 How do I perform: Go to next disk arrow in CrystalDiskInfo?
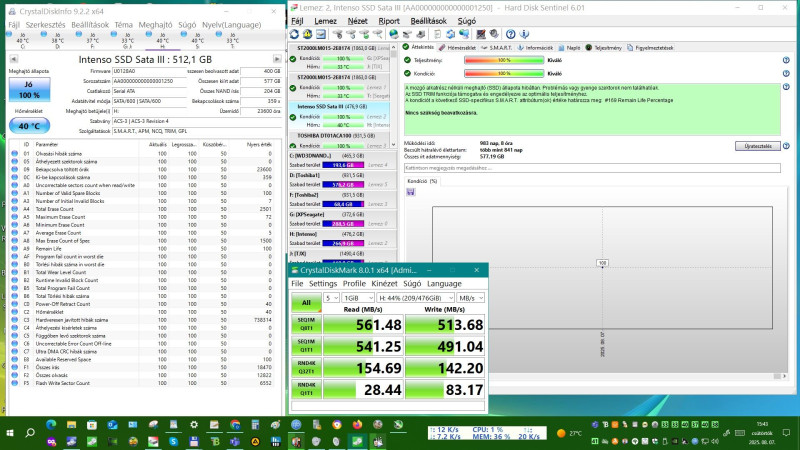click(277, 59)
